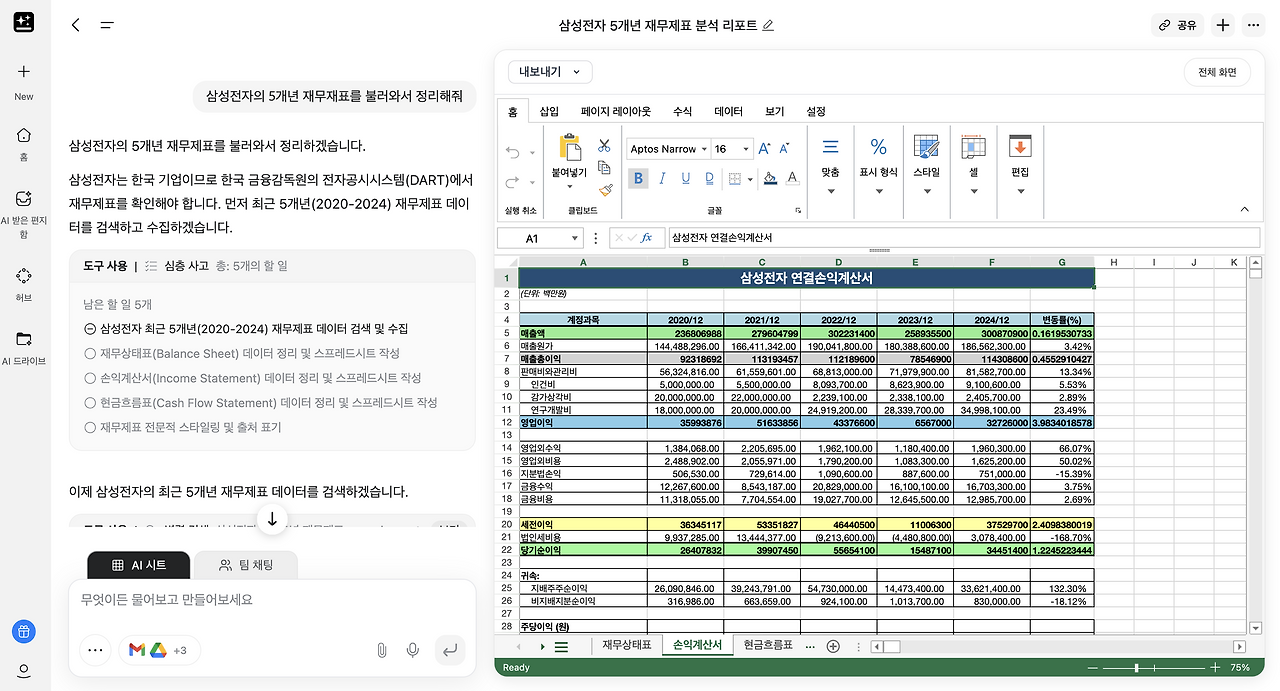Toggle Italic formatting
The width and height of the screenshot is (1280, 691).
coord(662,178)
